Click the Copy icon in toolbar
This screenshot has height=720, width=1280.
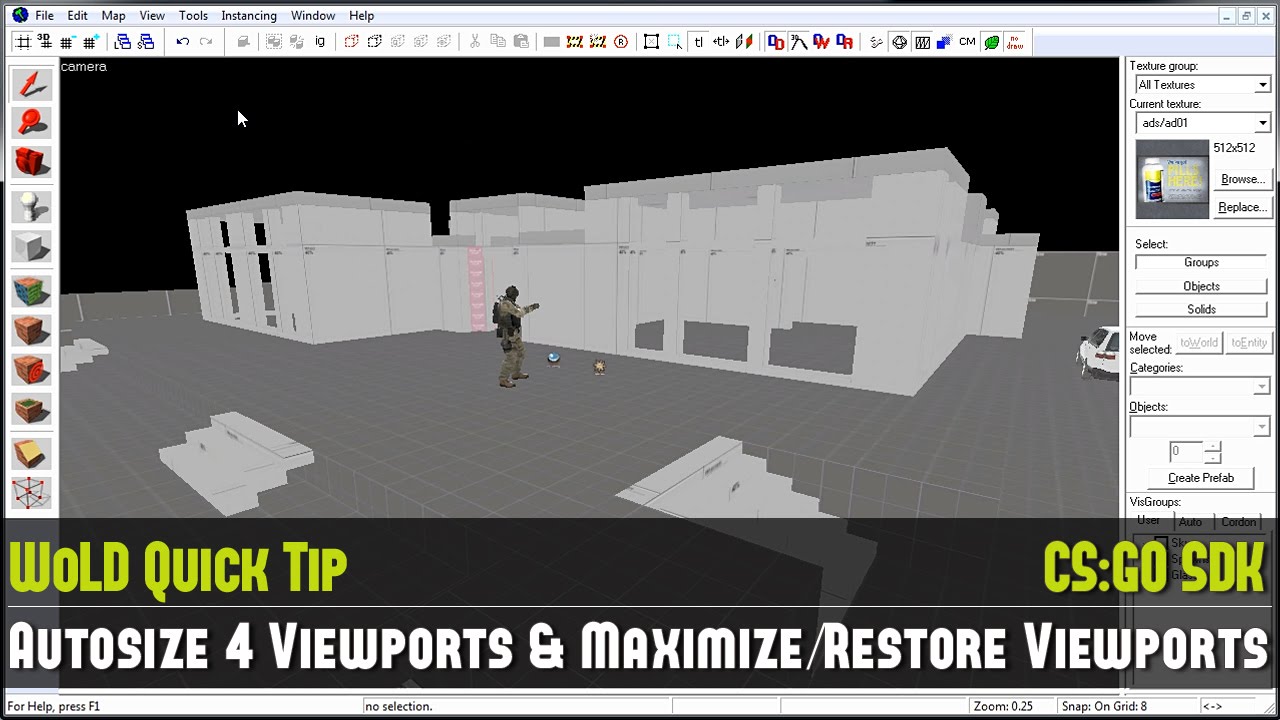coord(498,42)
